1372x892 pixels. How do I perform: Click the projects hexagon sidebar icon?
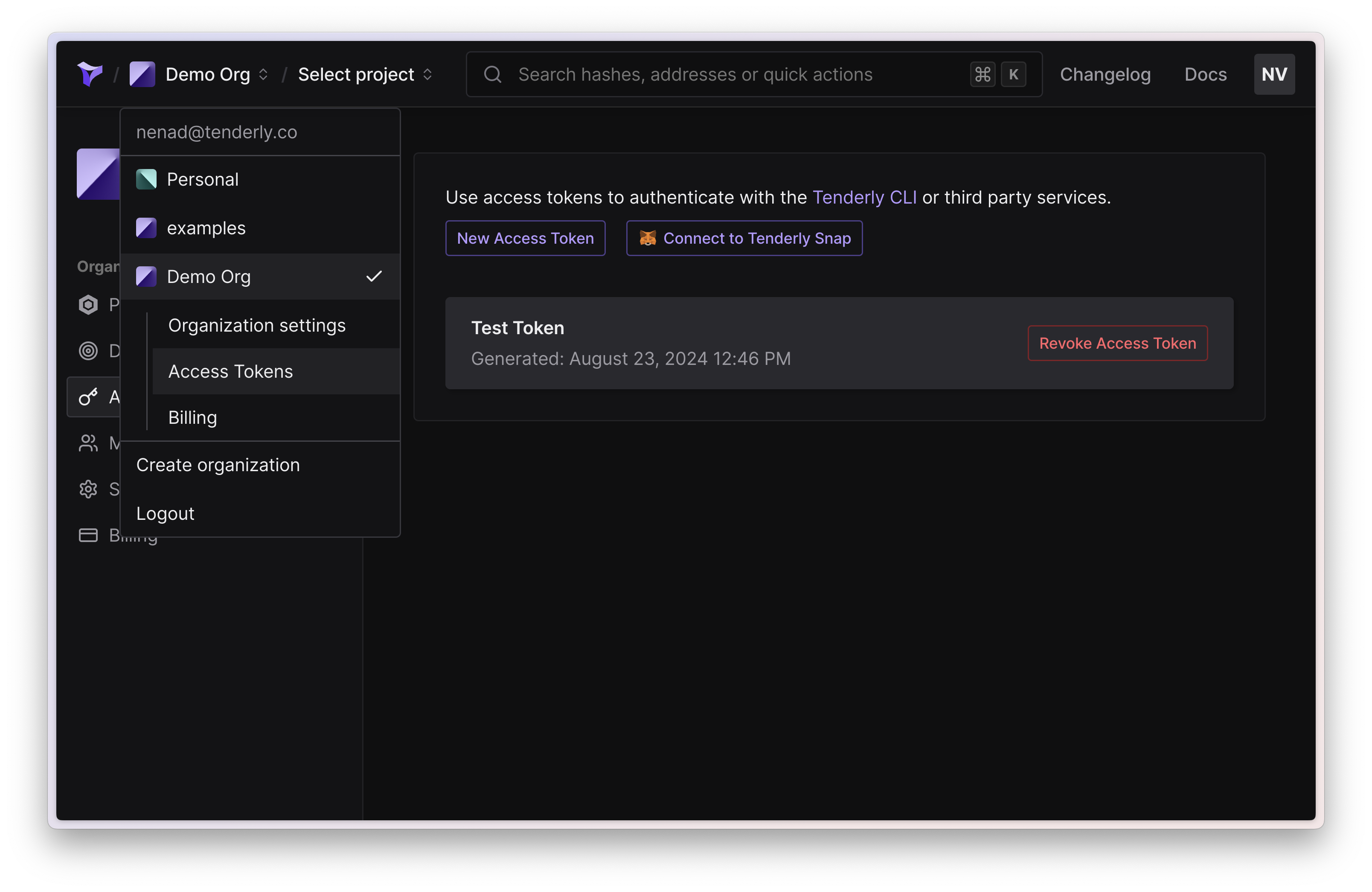(x=88, y=304)
